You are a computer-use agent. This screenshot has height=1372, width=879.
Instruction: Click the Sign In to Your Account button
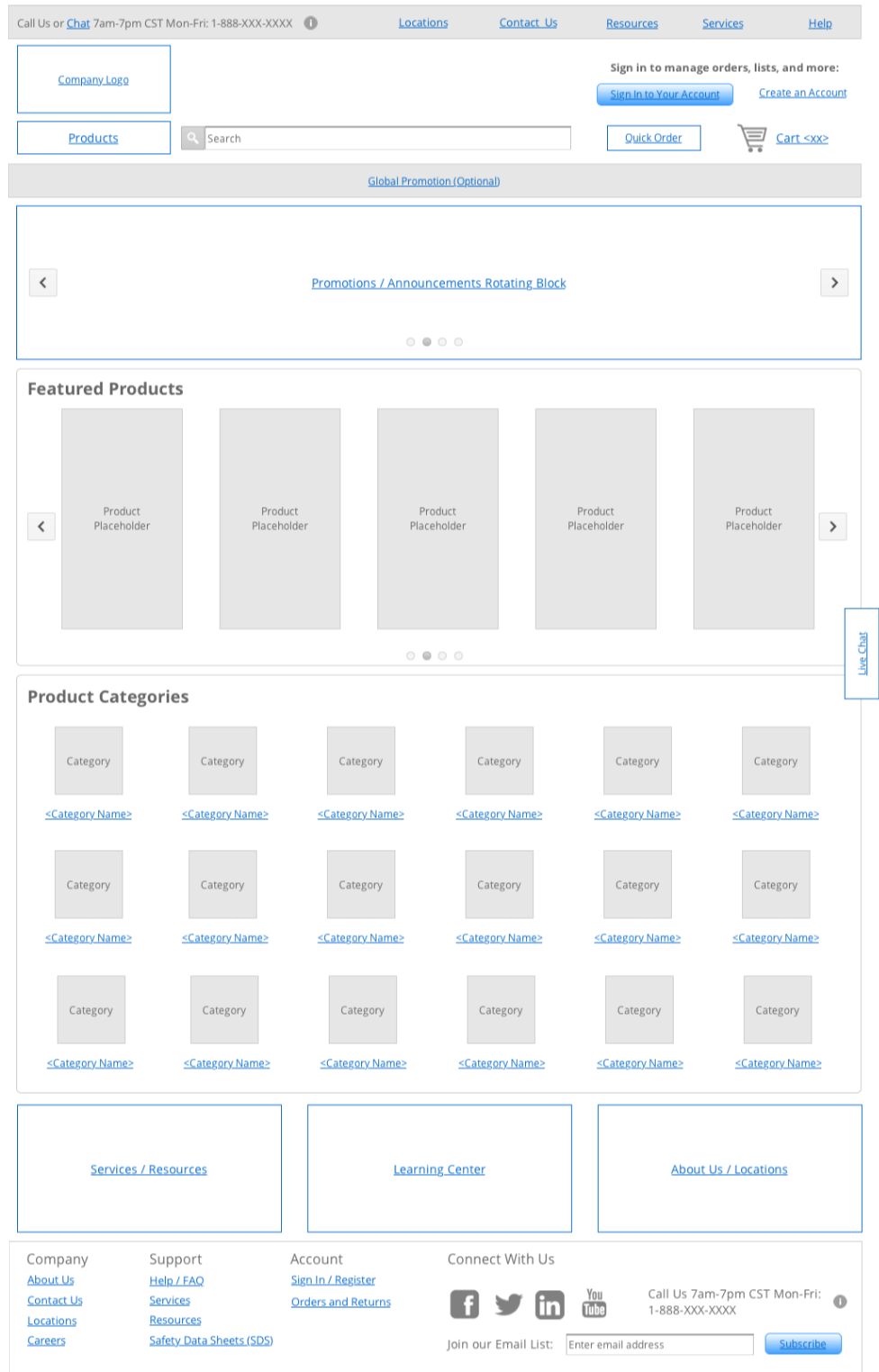pos(665,95)
